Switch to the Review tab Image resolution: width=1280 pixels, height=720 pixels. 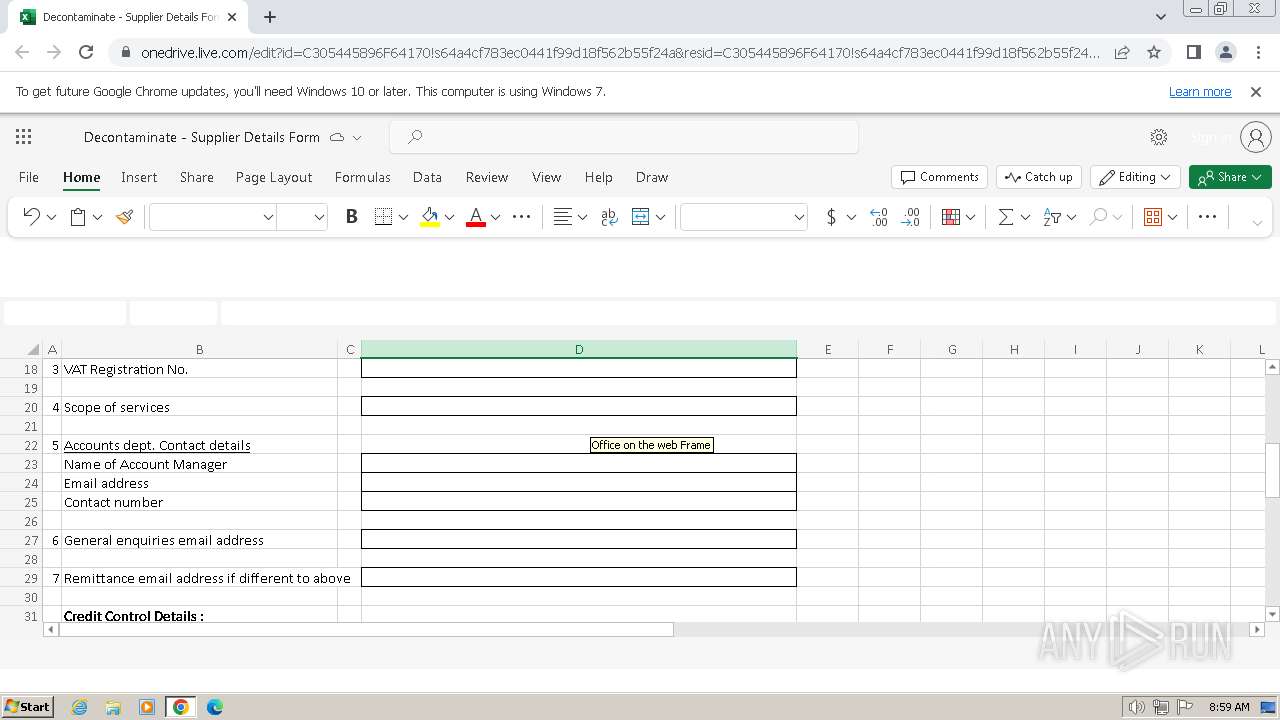(x=487, y=177)
